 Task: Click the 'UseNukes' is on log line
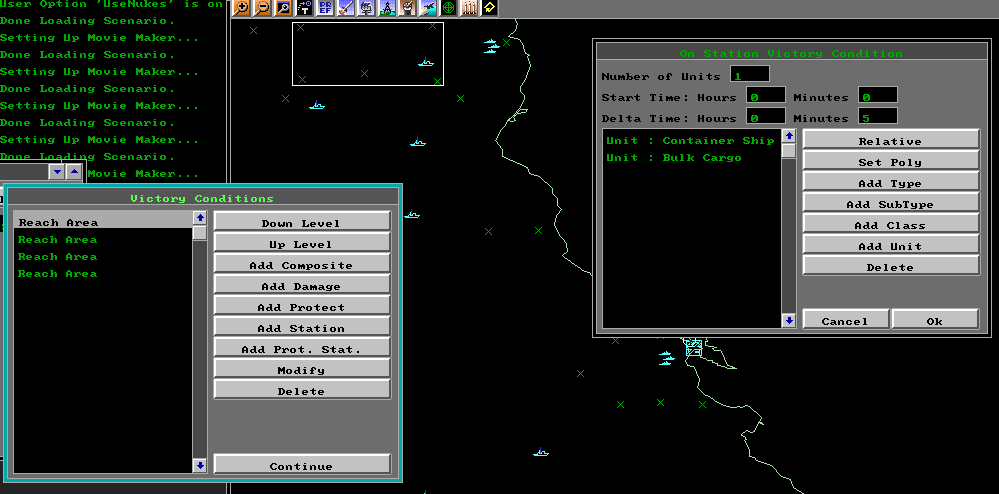pyautogui.click(x=111, y=4)
